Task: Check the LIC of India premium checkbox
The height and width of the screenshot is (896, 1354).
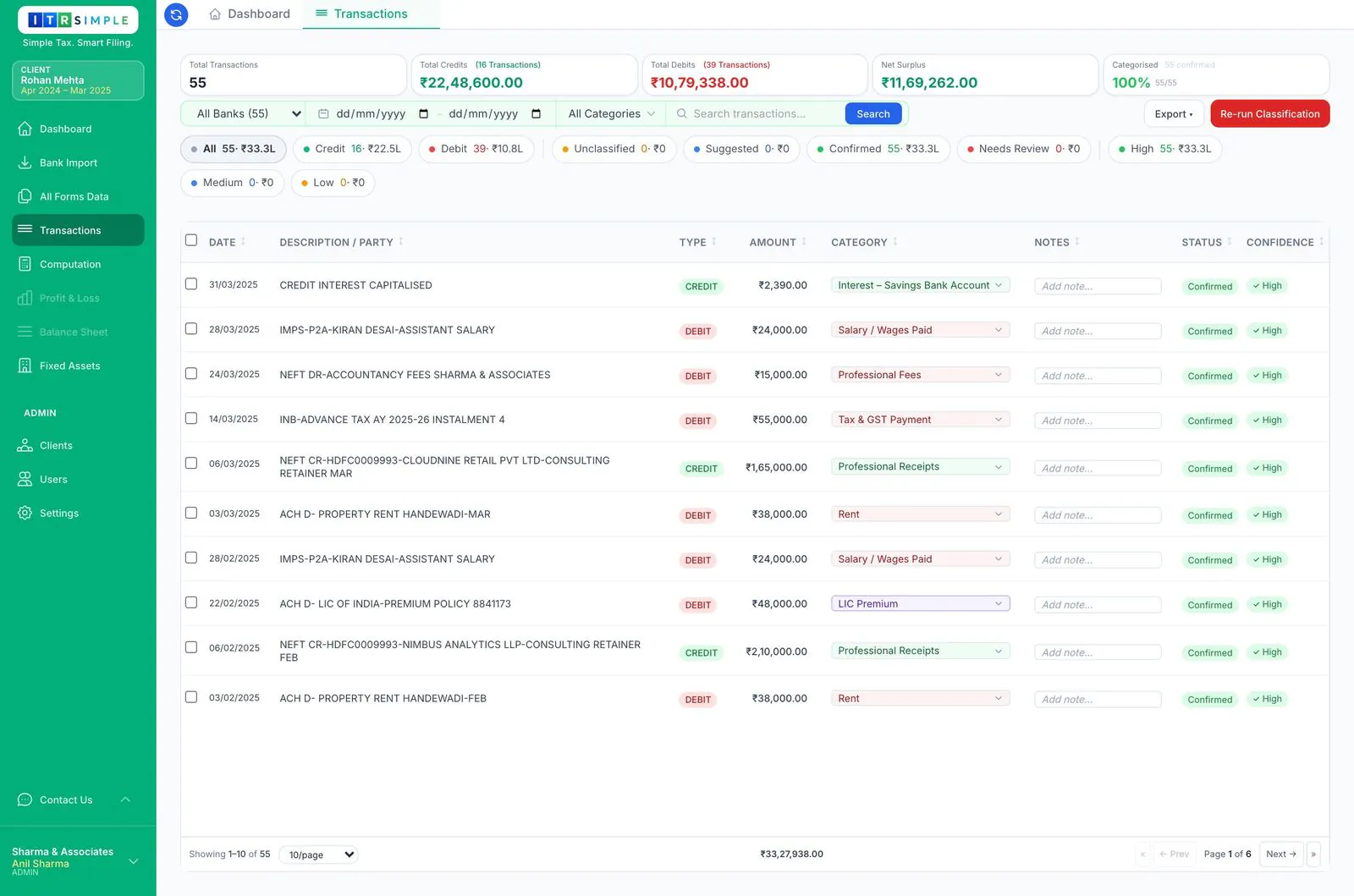Action: tap(191, 602)
